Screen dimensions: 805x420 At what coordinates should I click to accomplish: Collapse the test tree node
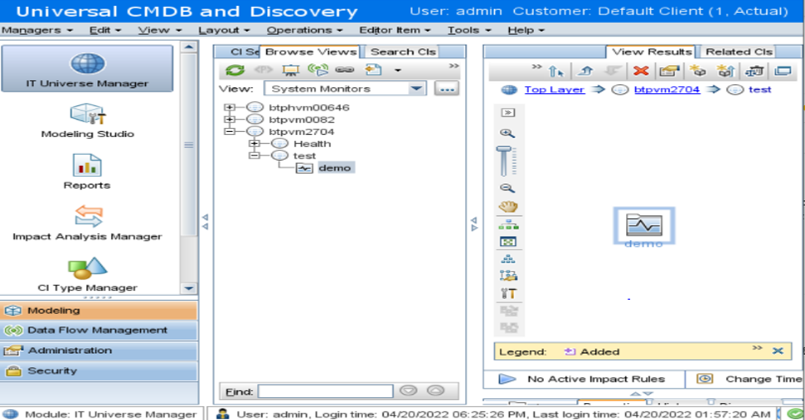[x=254, y=156]
